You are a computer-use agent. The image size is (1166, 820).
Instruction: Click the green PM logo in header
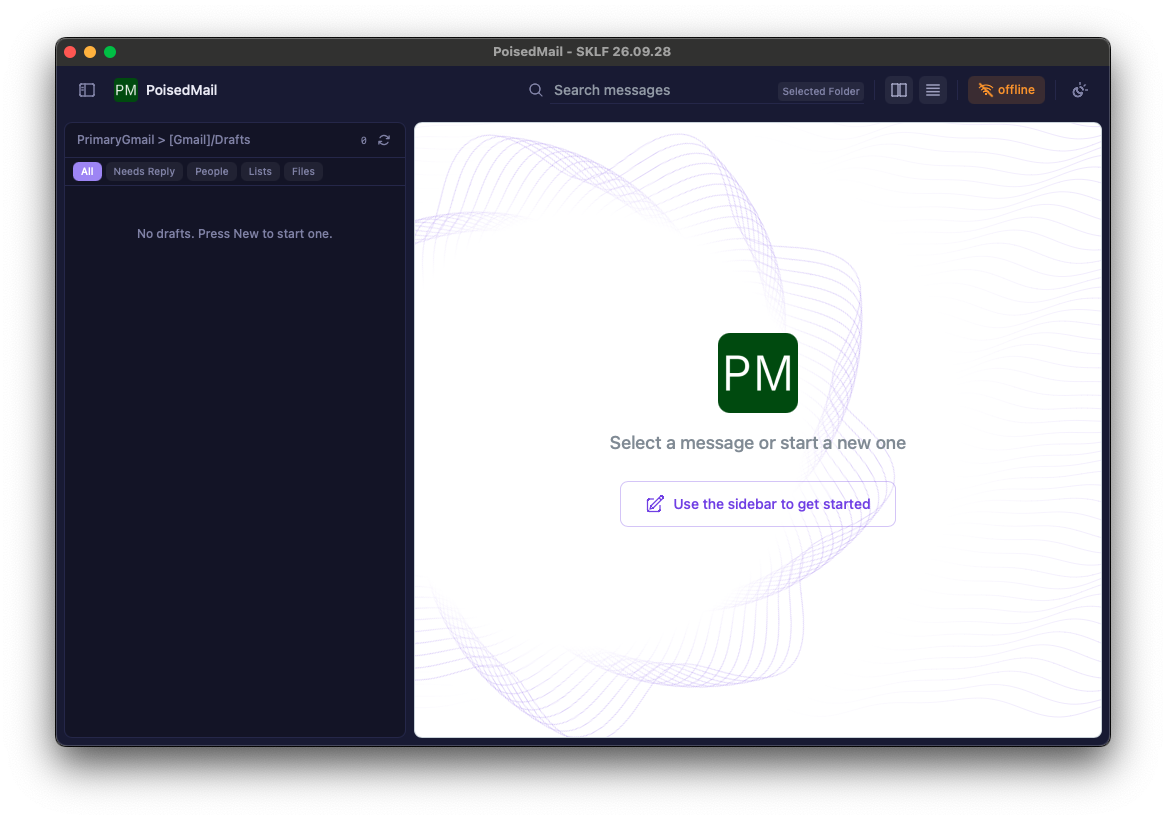pyautogui.click(x=126, y=90)
